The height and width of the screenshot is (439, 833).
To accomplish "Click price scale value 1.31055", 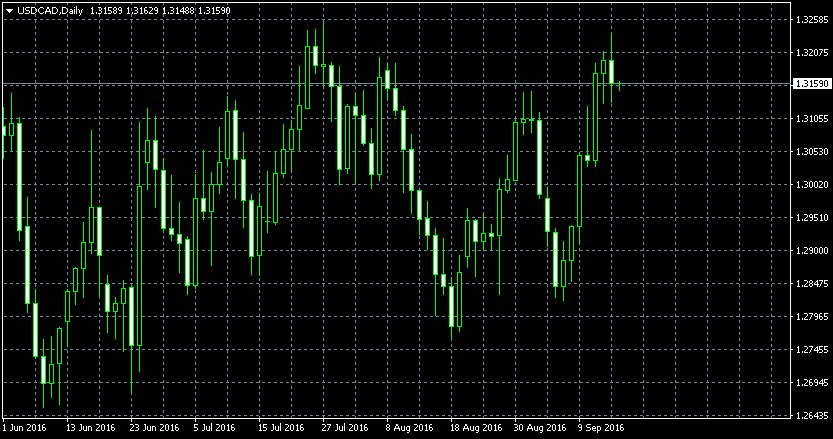I will tap(812, 119).
